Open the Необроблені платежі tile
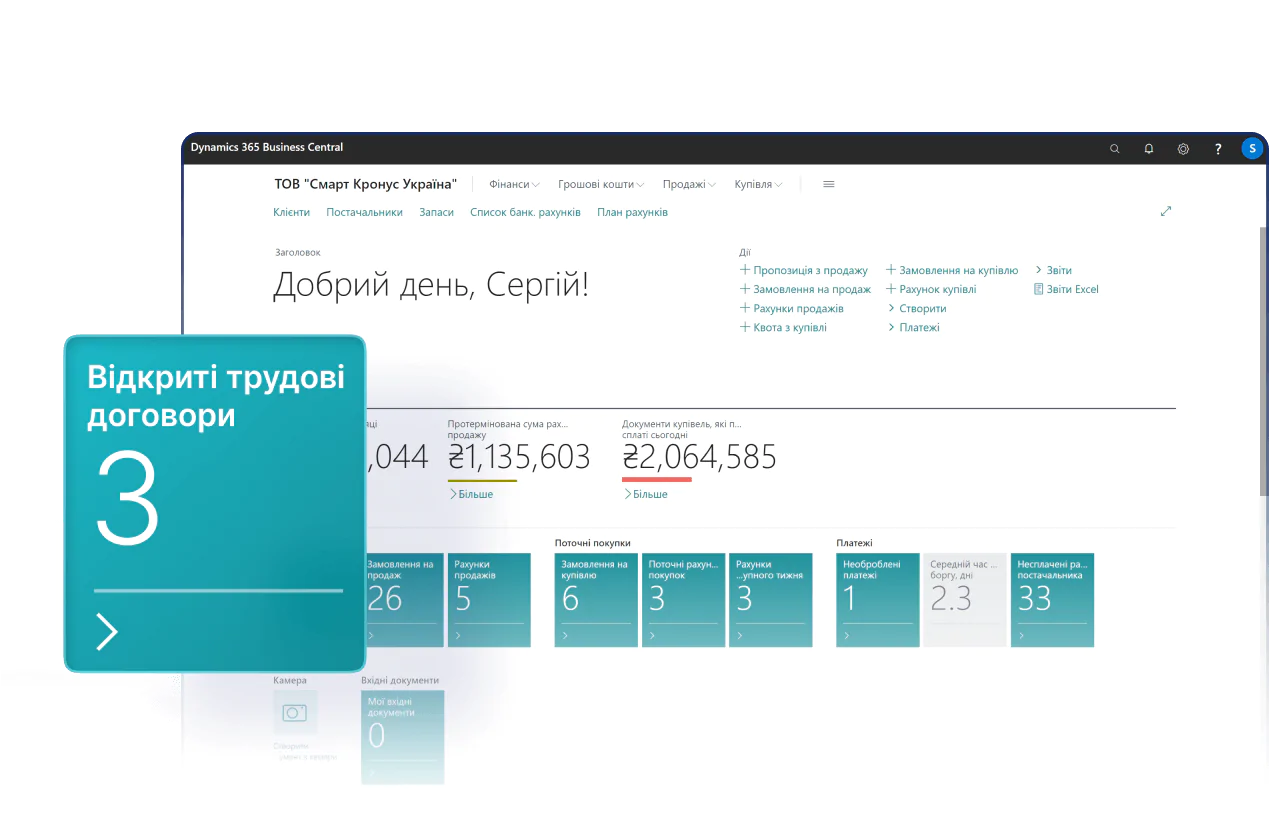The height and width of the screenshot is (816, 1269). tap(877, 599)
